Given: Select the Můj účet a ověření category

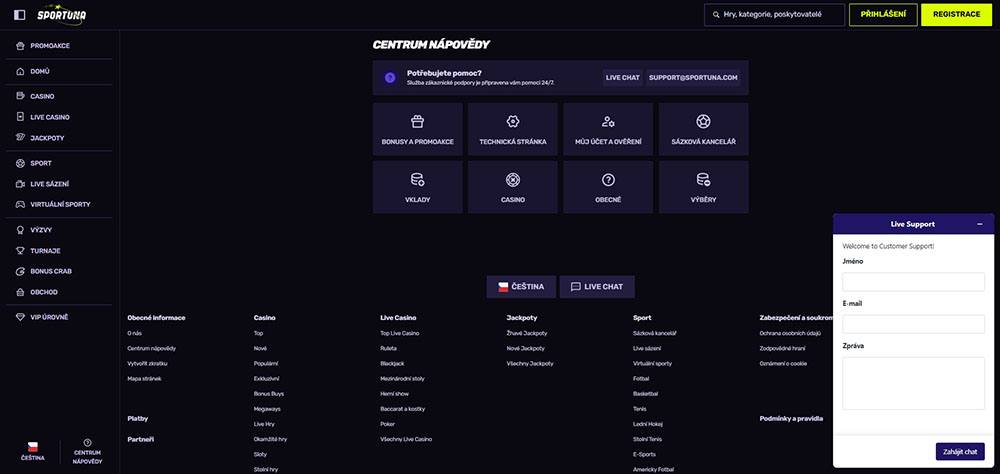Looking at the screenshot, I should click(608, 129).
